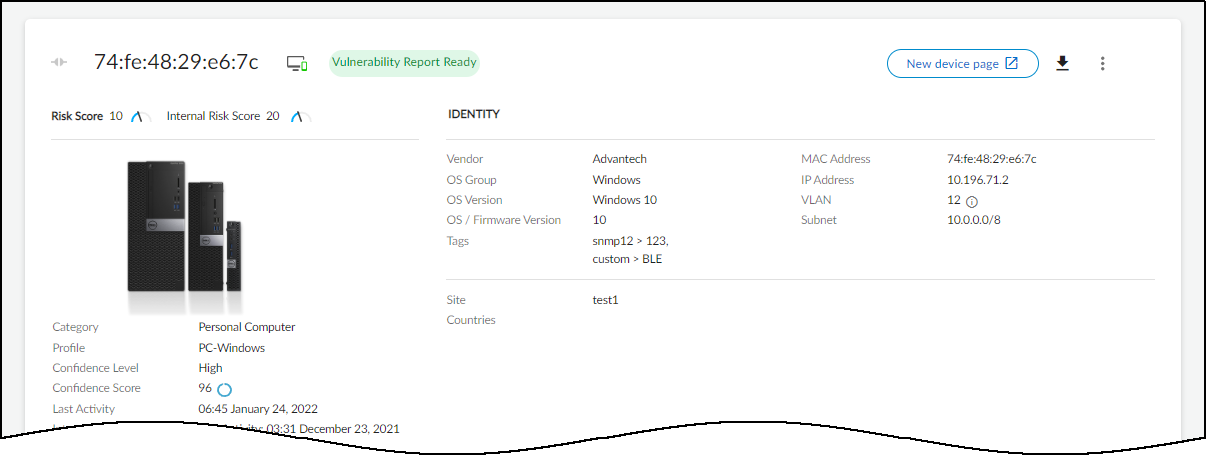Click the Confidence Score circle indicator

point(224,389)
